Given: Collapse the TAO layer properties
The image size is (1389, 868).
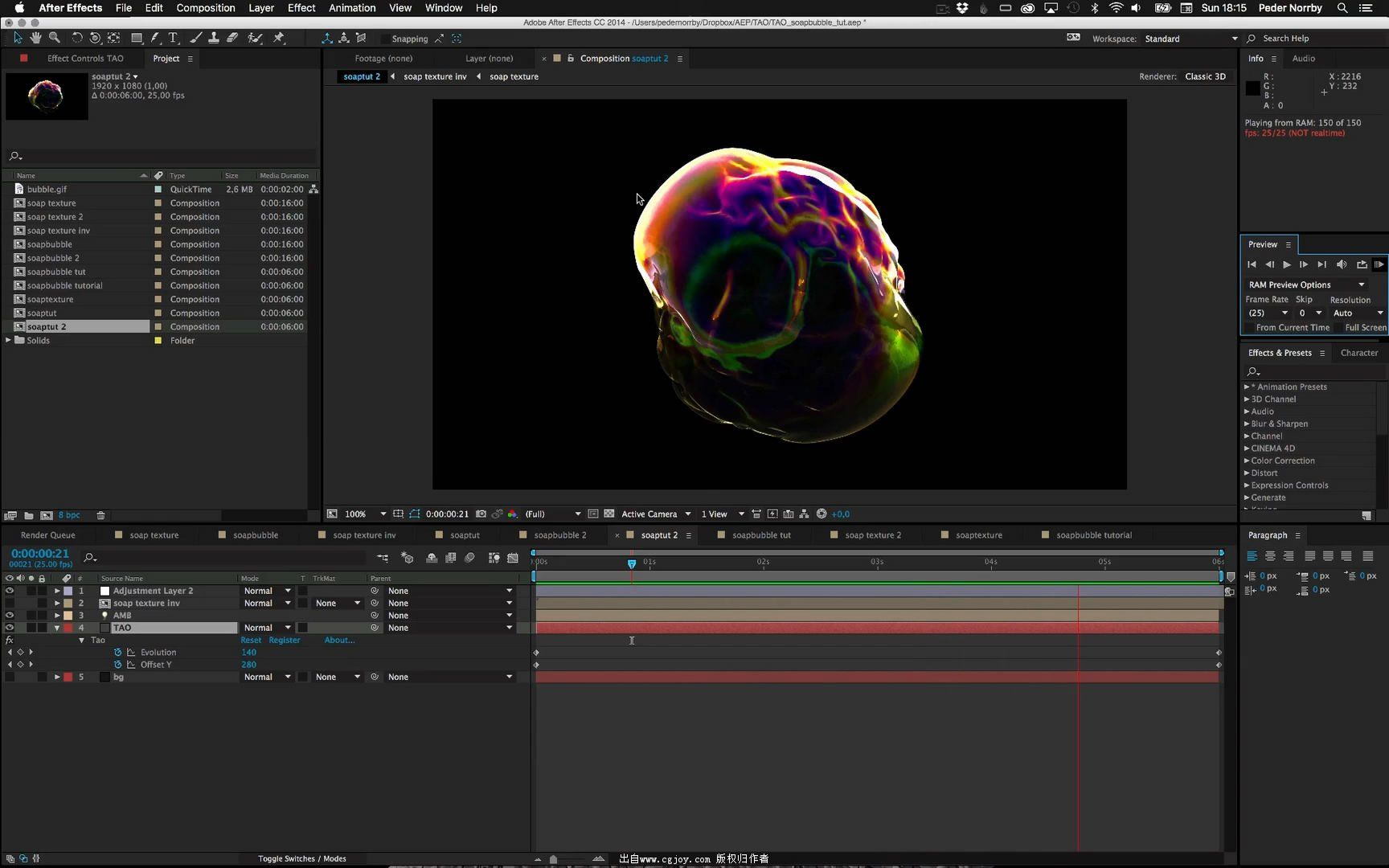Looking at the screenshot, I should [57, 628].
